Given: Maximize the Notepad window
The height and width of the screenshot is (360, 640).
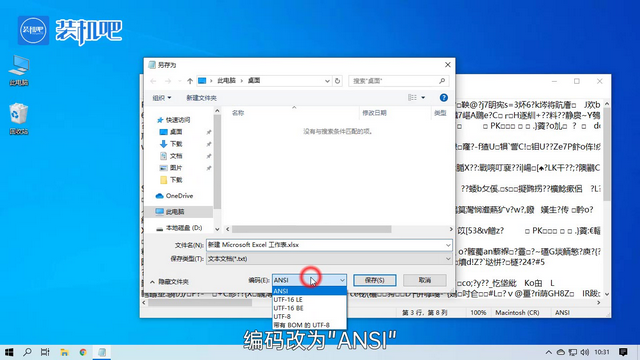Looking at the screenshot, I should (x=577, y=81).
